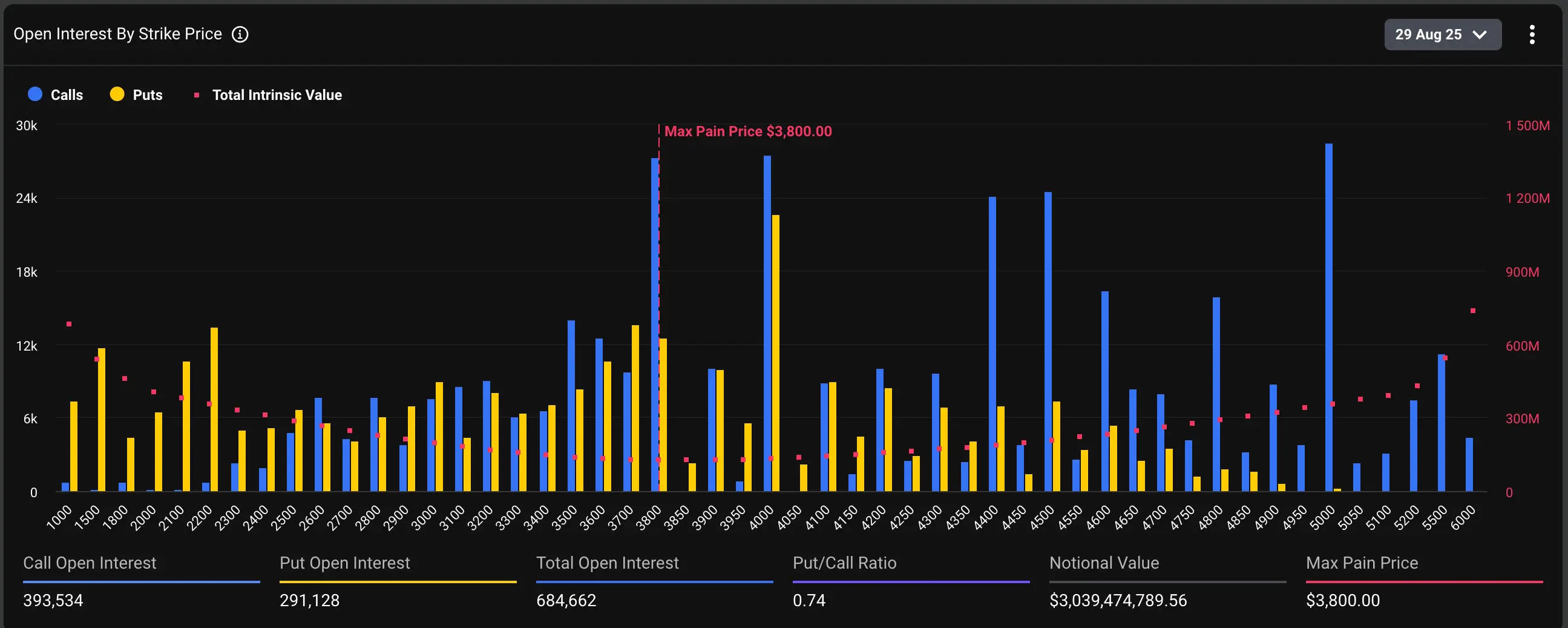1568x628 pixels.
Task: Expand the chart options via kebab menu
Action: click(1532, 35)
